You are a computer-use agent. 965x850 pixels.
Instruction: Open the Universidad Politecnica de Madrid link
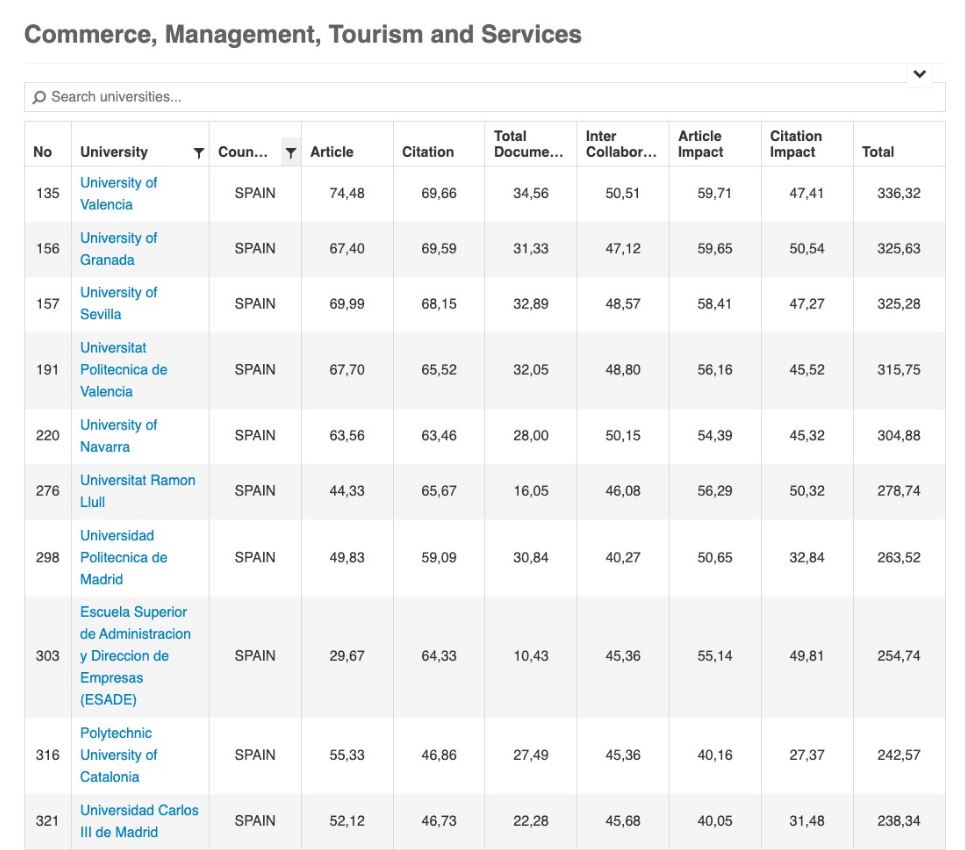123,558
